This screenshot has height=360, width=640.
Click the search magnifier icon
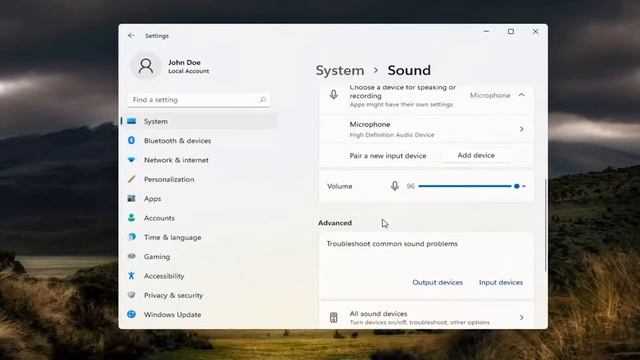point(263,99)
